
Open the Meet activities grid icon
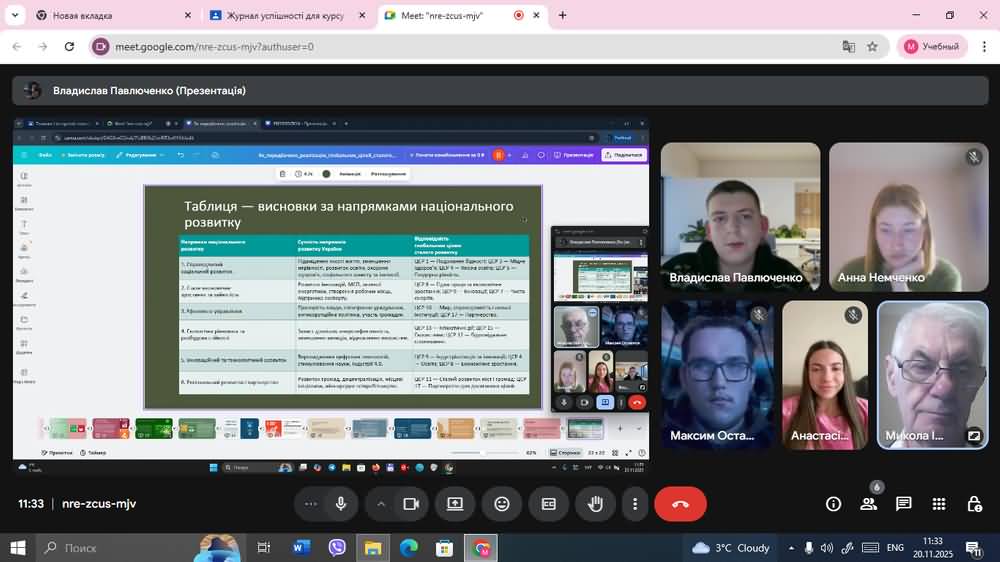939,504
